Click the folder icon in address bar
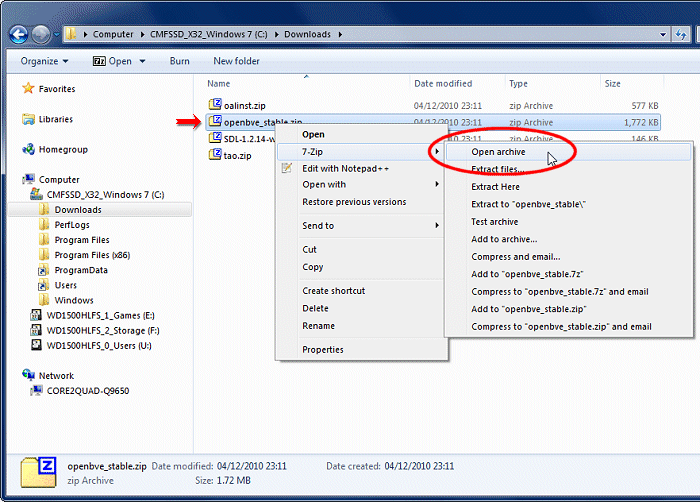The height and width of the screenshot is (502, 700). pyautogui.click(x=71, y=34)
